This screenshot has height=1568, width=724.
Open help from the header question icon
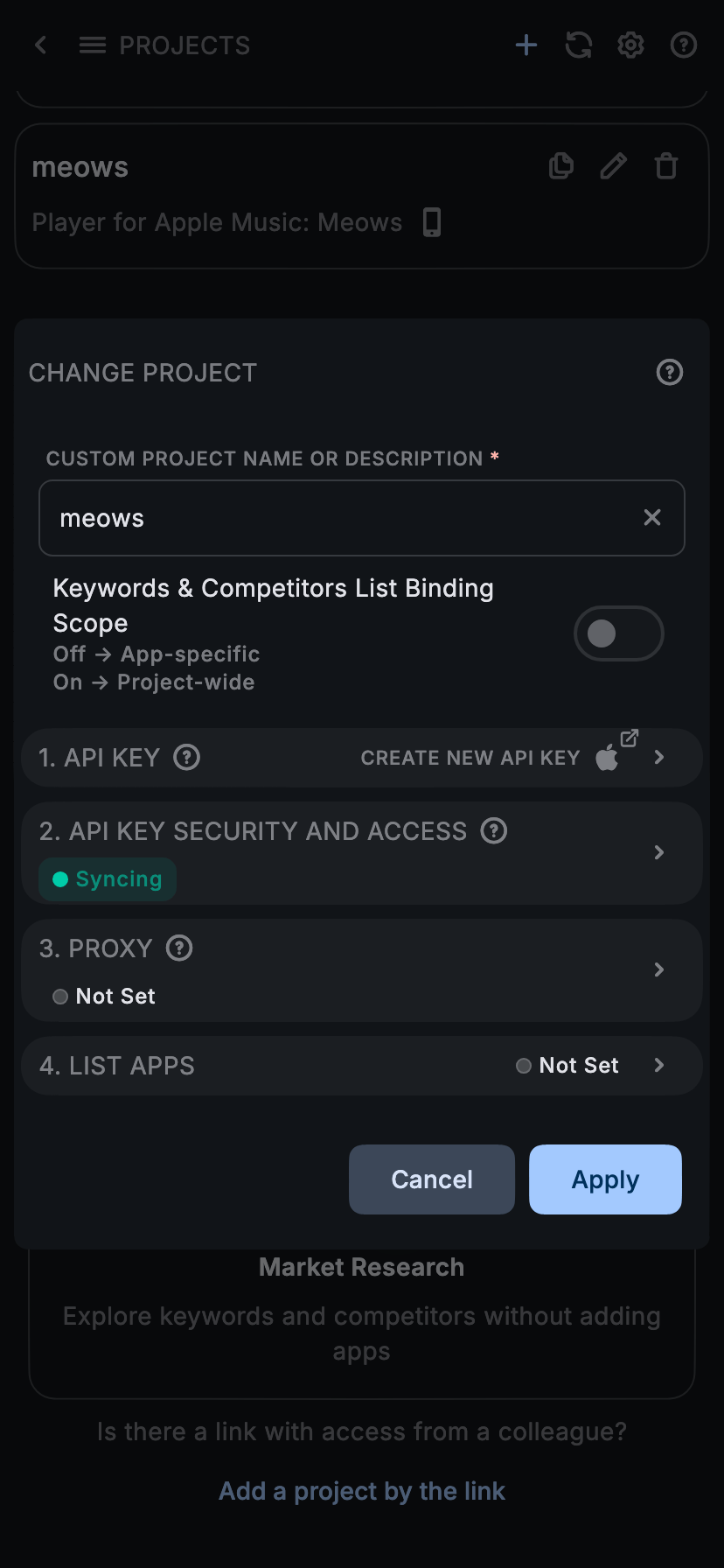tap(684, 45)
